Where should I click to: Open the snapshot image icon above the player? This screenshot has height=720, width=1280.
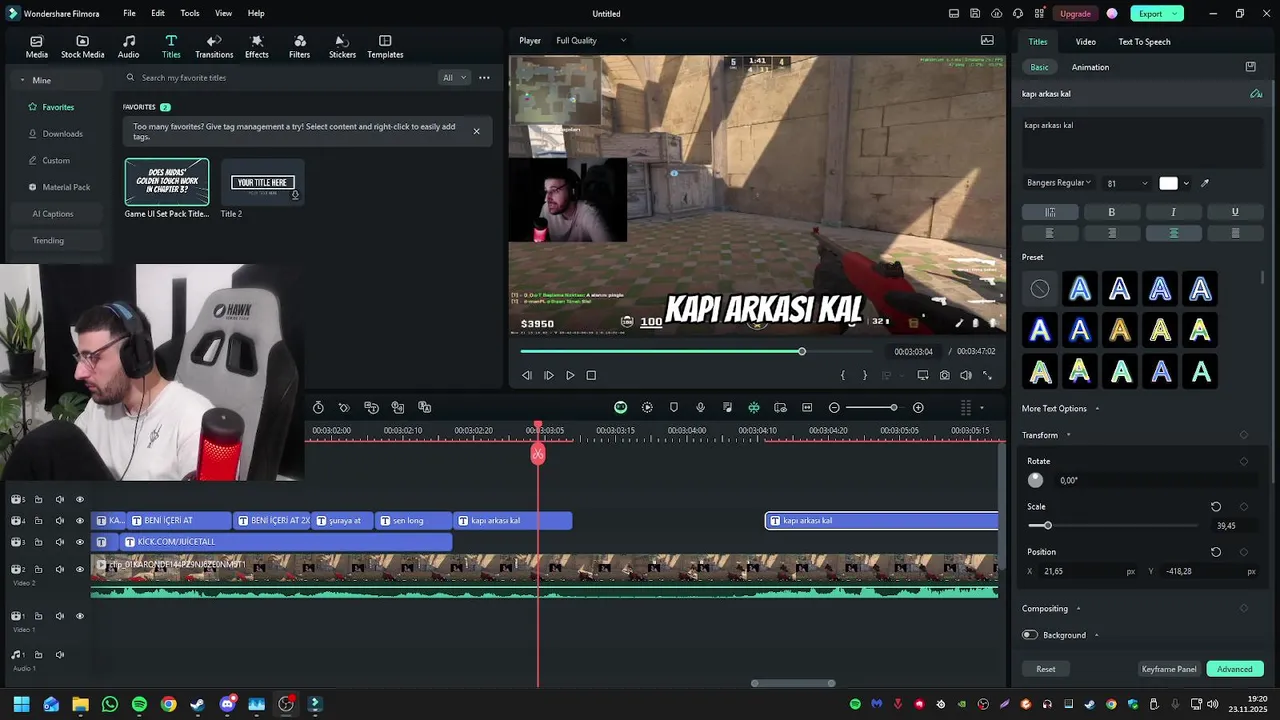(x=987, y=40)
